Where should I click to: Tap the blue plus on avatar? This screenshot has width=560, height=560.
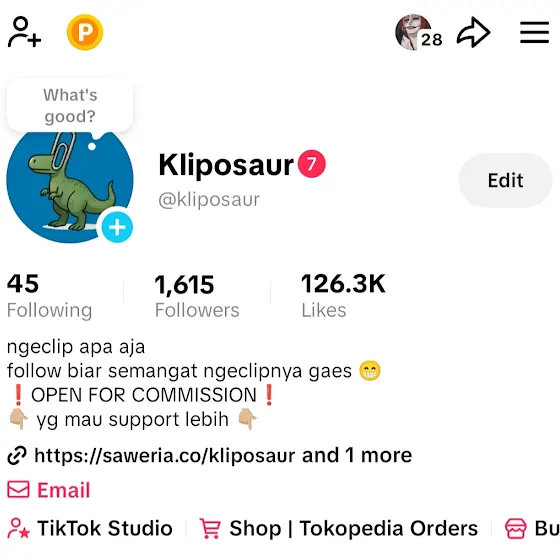[117, 227]
